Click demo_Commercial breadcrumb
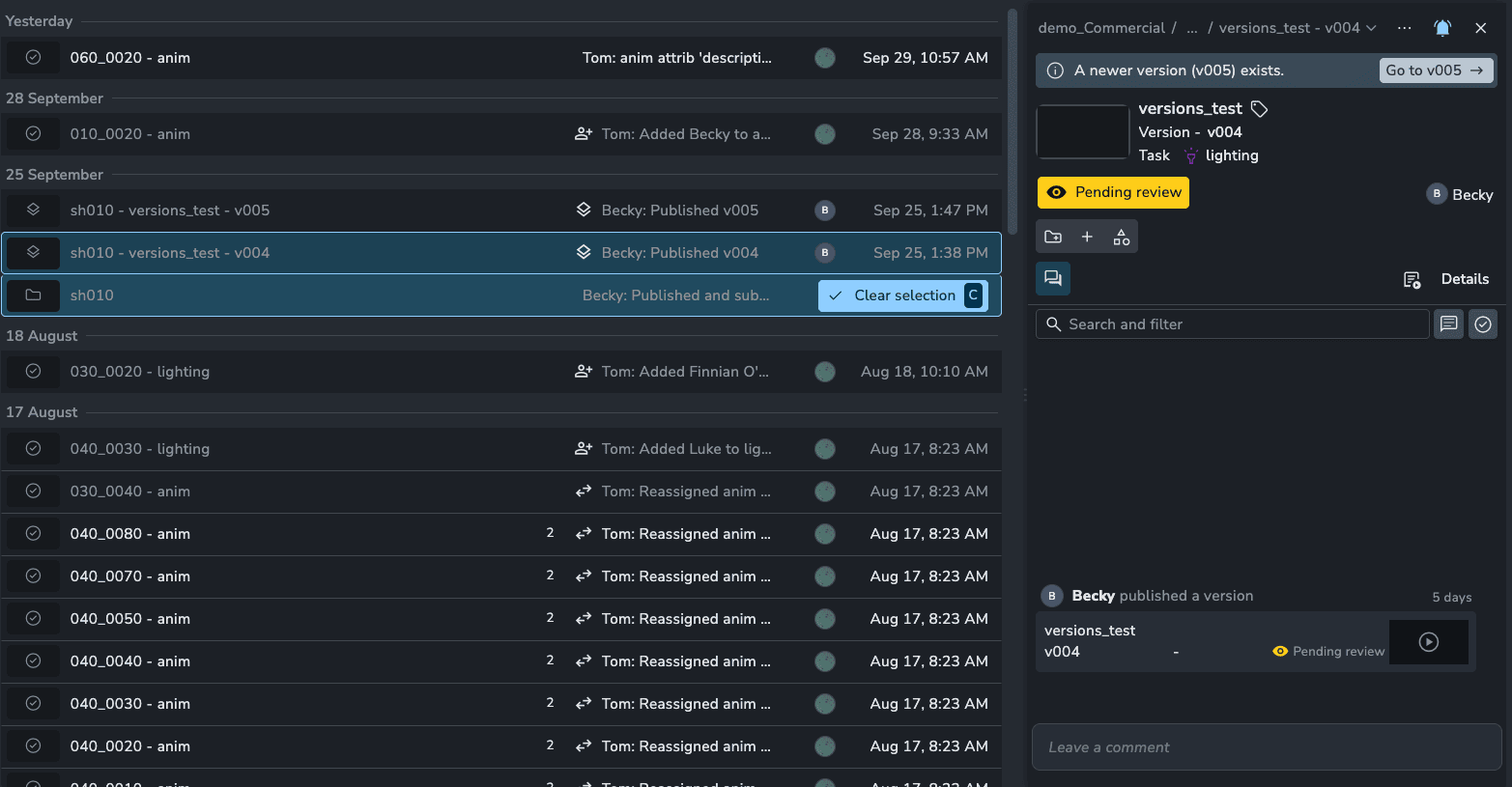This screenshot has width=1512, height=787. click(1101, 28)
